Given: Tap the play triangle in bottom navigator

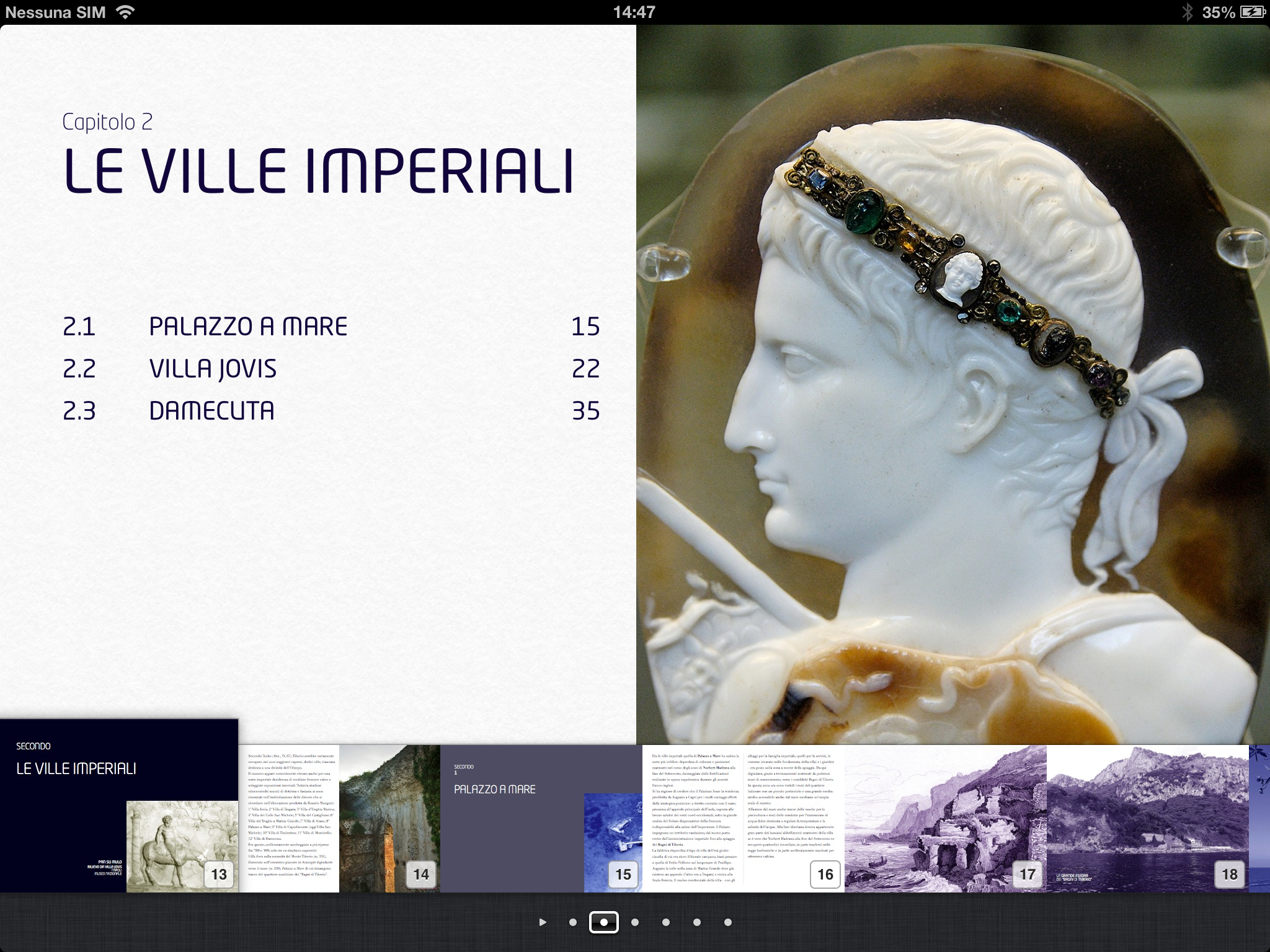Looking at the screenshot, I should 543,922.
